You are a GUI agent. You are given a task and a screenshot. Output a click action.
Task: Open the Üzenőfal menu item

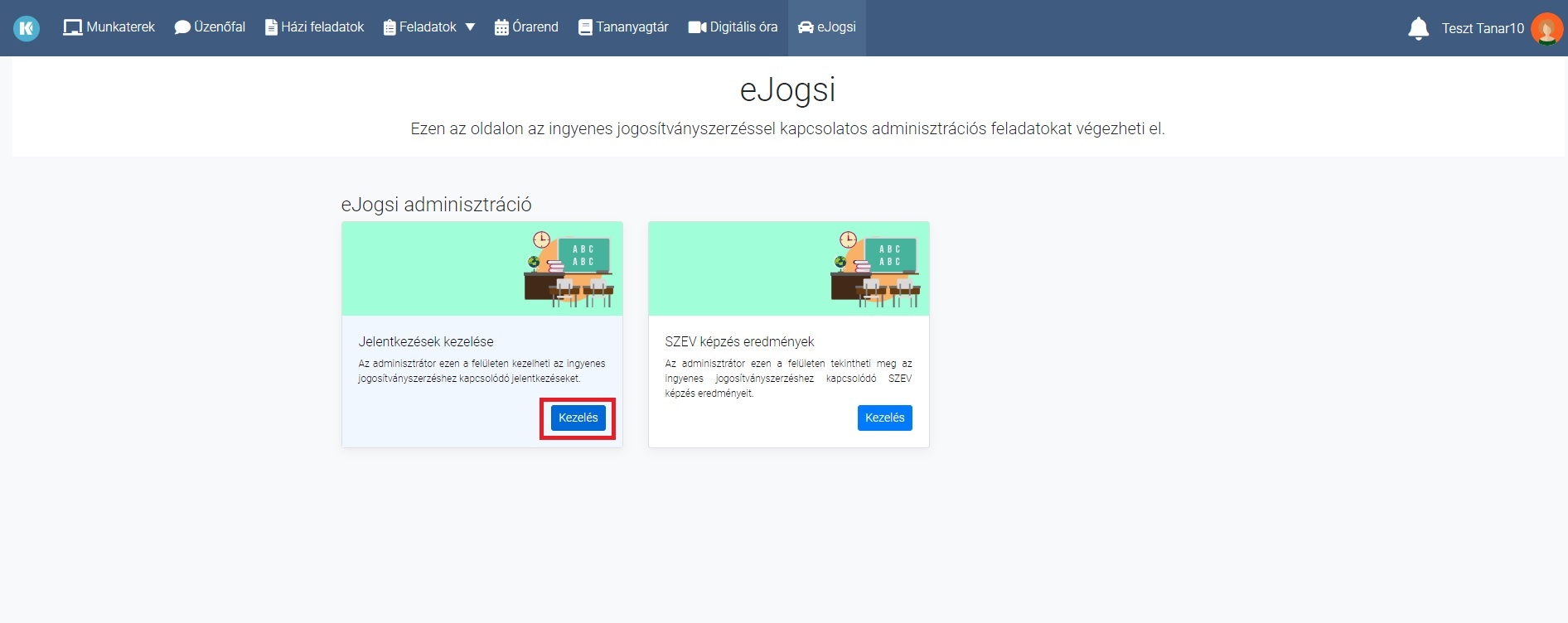click(x=210, y=27)
